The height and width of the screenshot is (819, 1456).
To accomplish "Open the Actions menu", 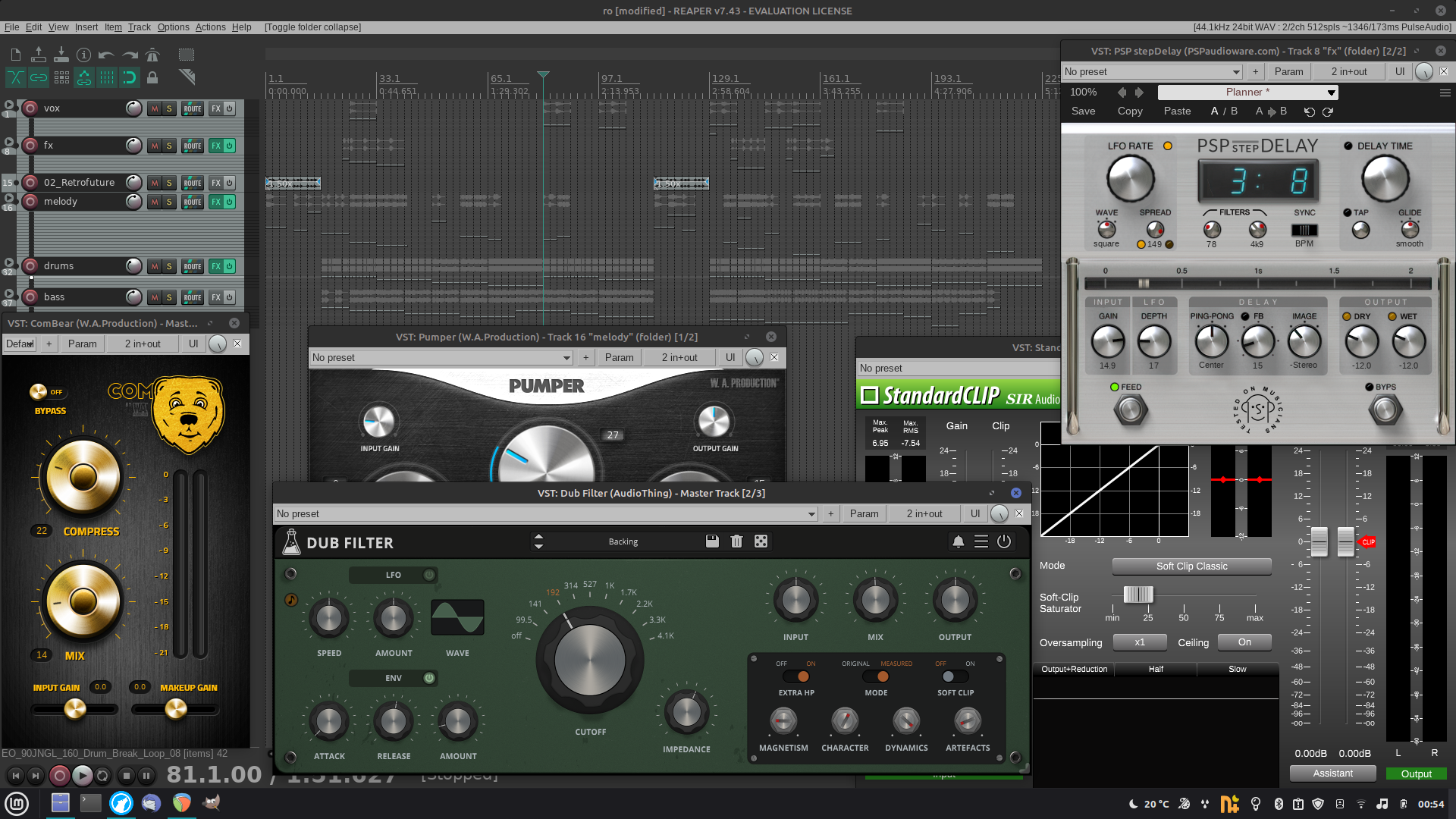I will 210,27.
